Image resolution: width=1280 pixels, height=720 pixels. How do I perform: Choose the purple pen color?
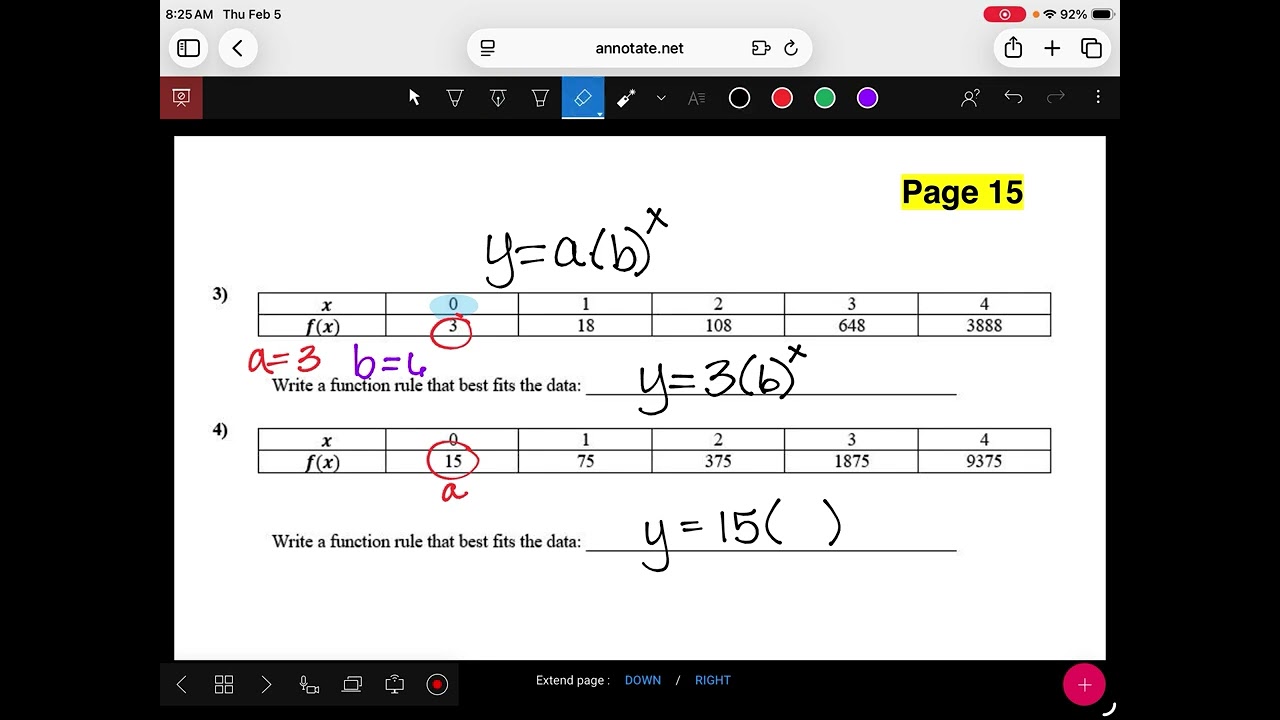[868, 98]
